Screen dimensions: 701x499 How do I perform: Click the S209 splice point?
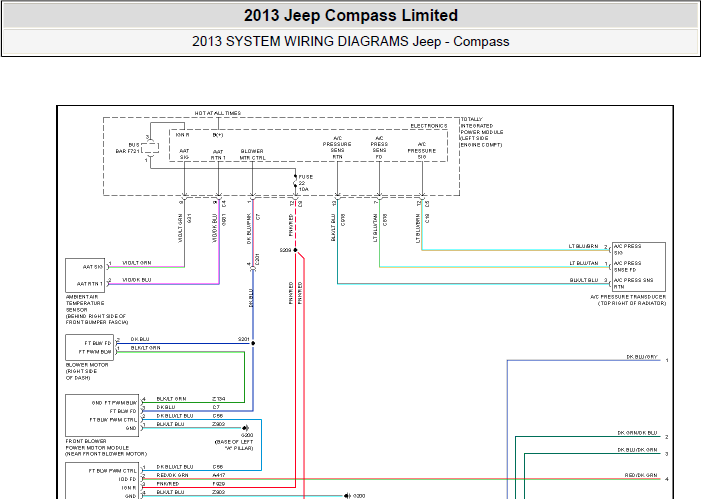tap(295, 250)
